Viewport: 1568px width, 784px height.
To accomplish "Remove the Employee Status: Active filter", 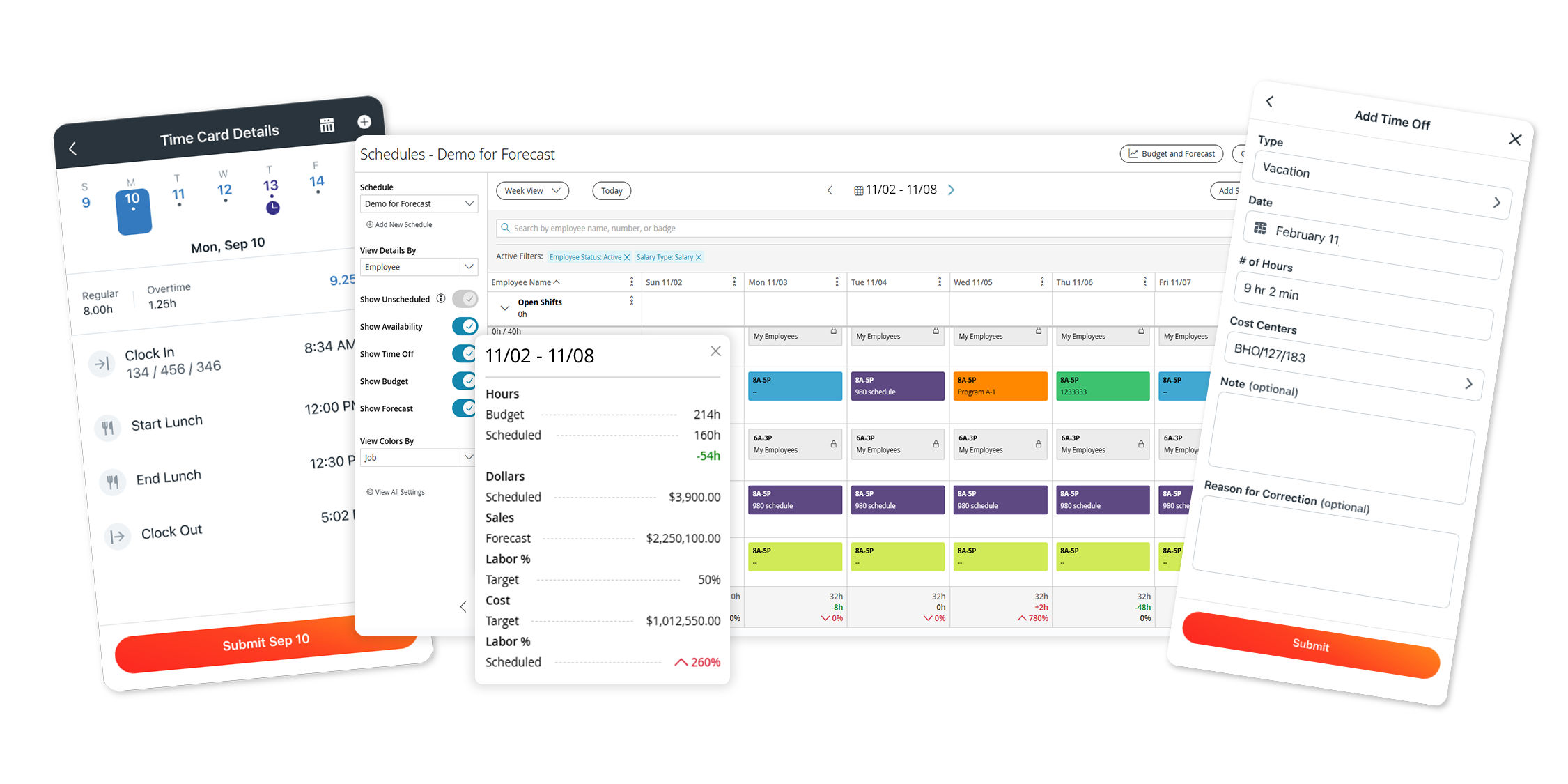I will (627, 258).
